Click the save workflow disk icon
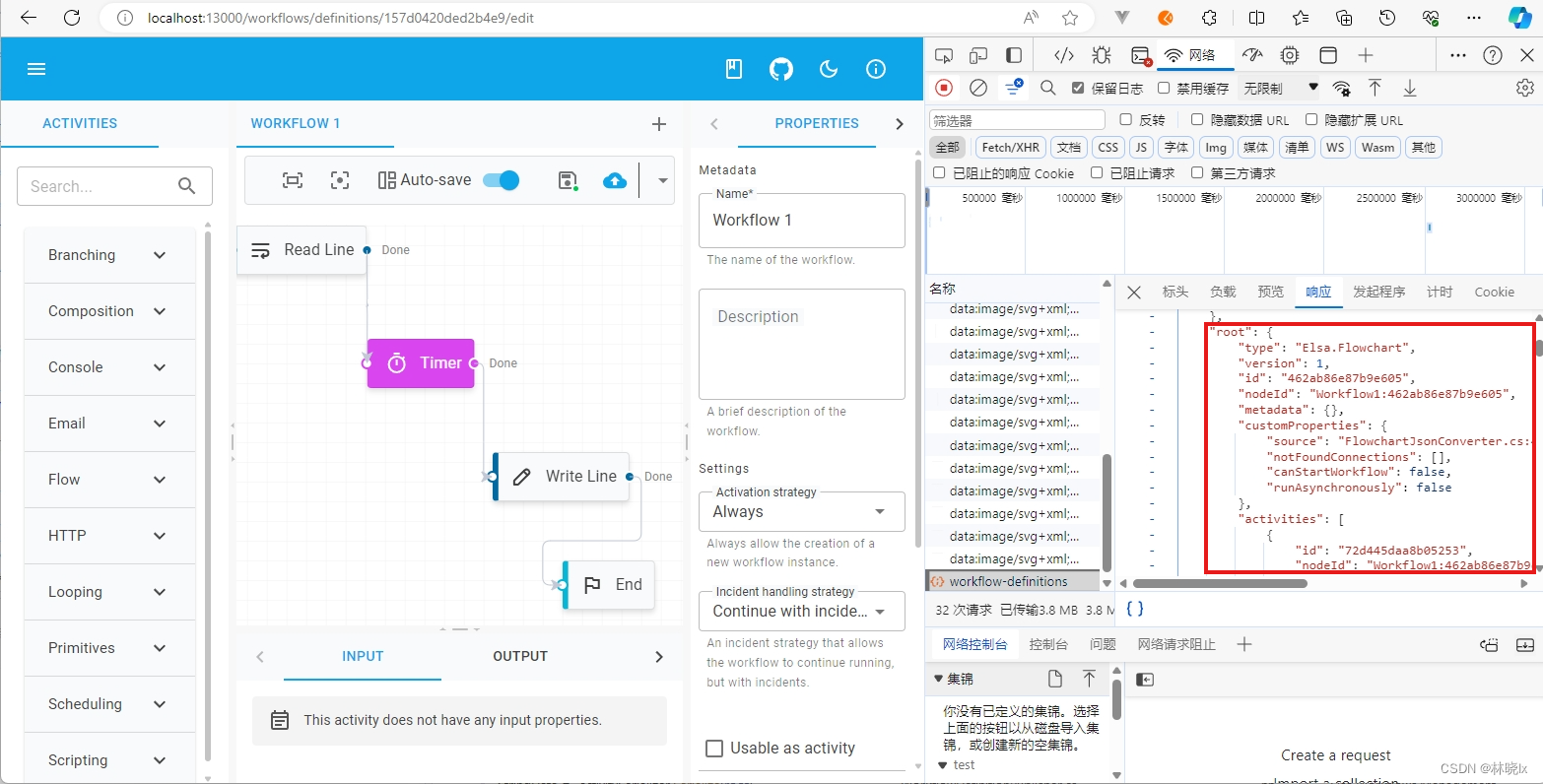The height and width of the screenshot is (784, 1543). tap(568, 180)
